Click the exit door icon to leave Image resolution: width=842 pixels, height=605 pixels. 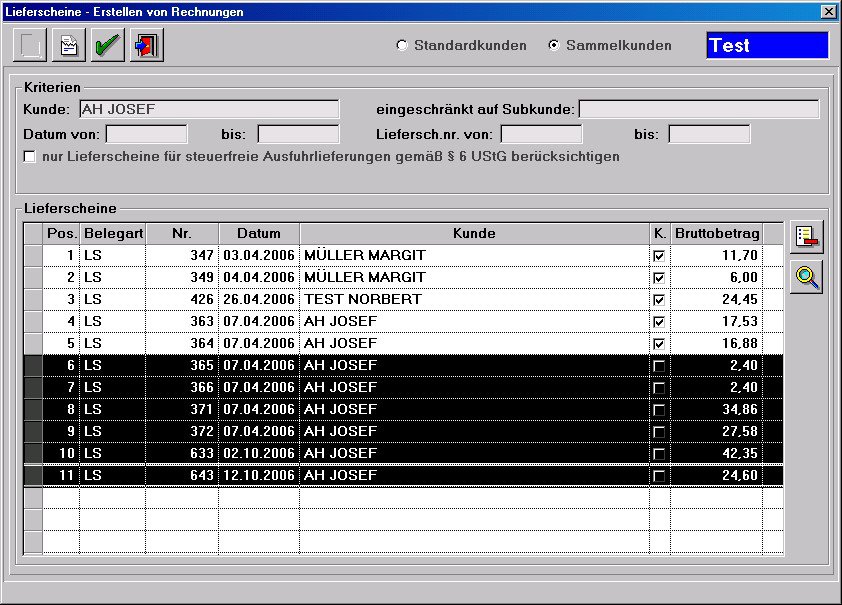143,44
